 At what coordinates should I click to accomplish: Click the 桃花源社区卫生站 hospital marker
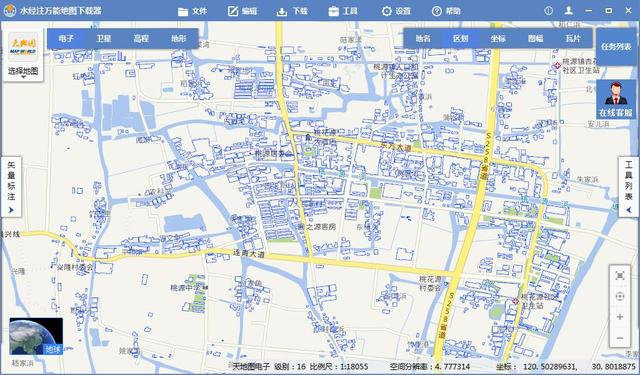tap(516, 301)
